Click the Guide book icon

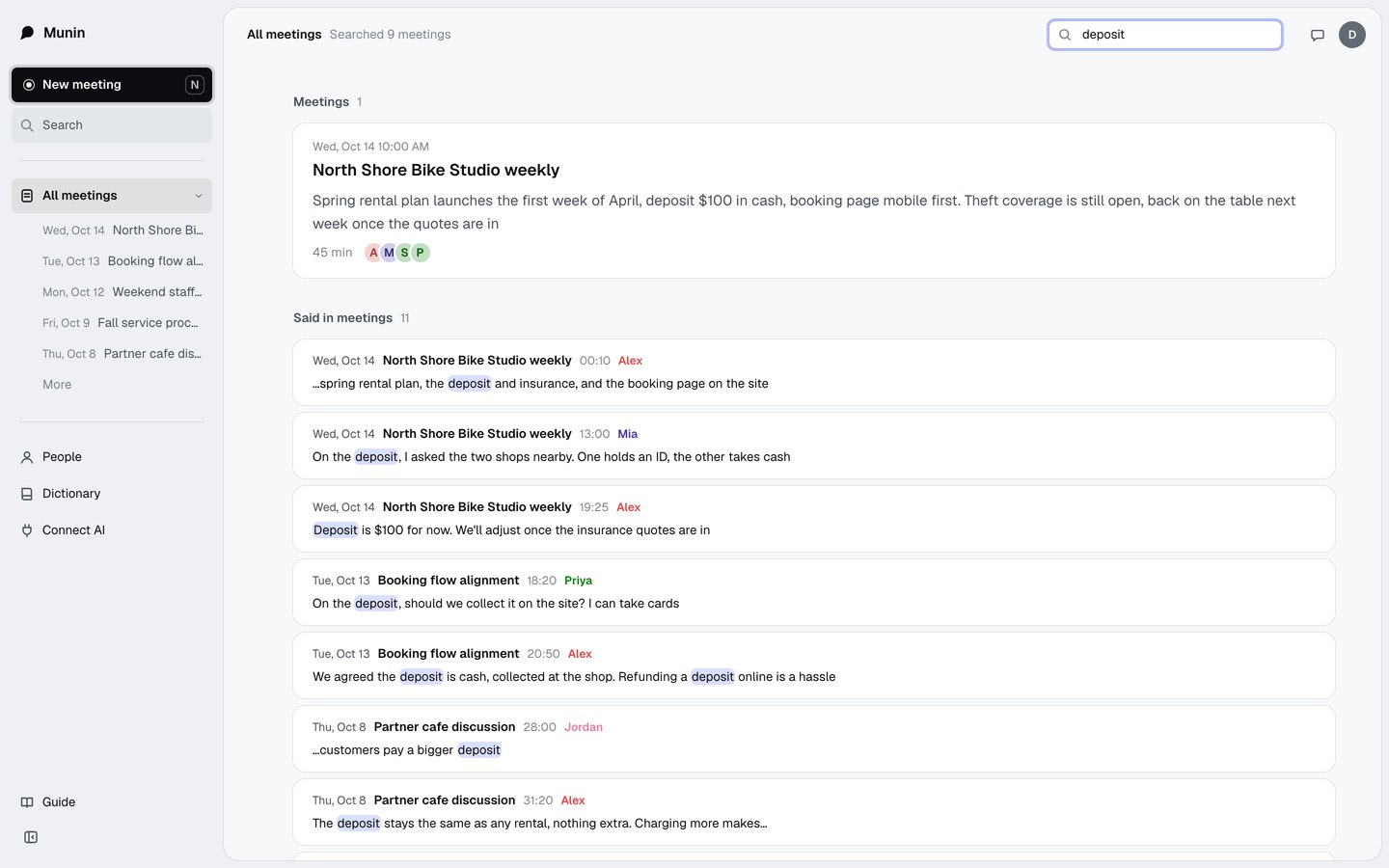27,802
